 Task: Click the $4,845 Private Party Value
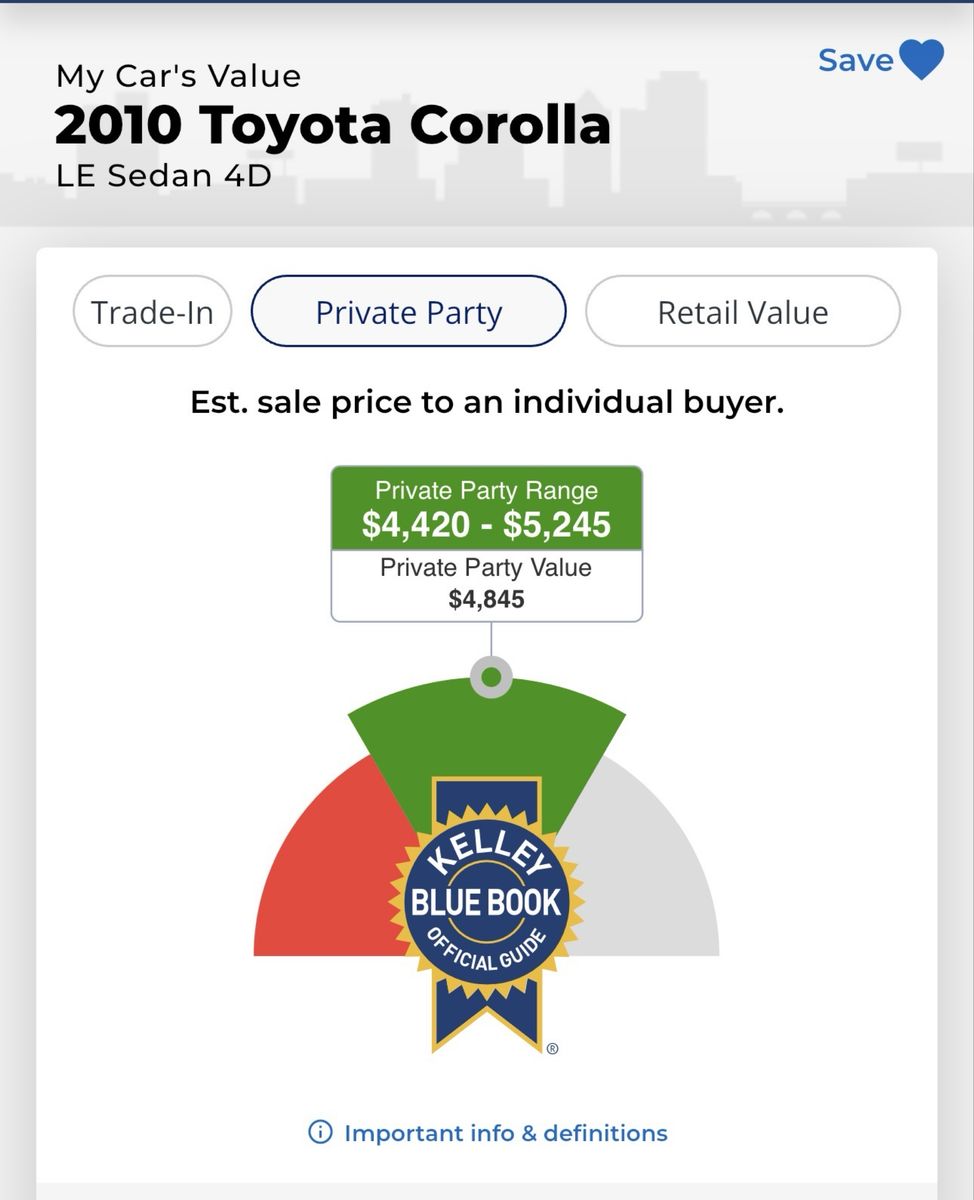pos(487,599)
